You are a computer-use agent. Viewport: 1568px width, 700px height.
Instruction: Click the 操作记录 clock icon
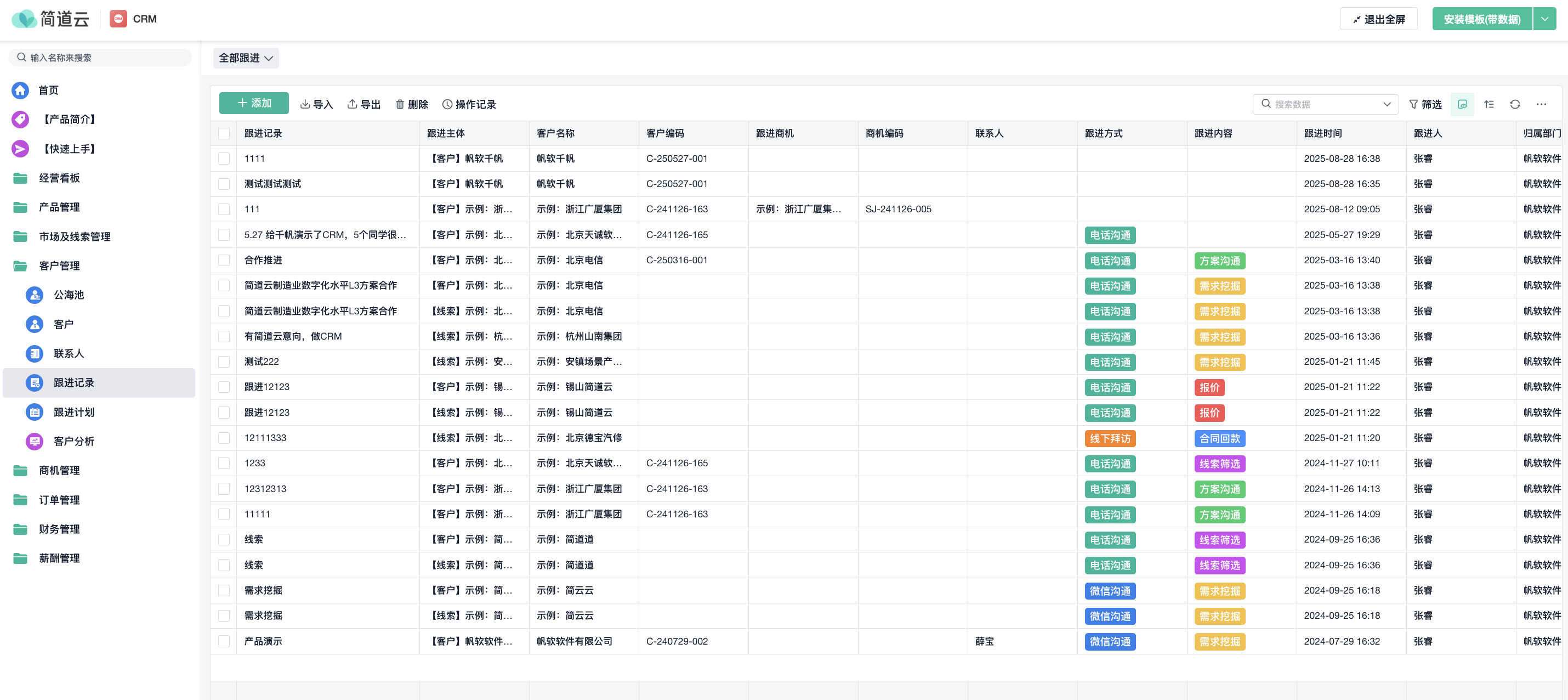447,104
